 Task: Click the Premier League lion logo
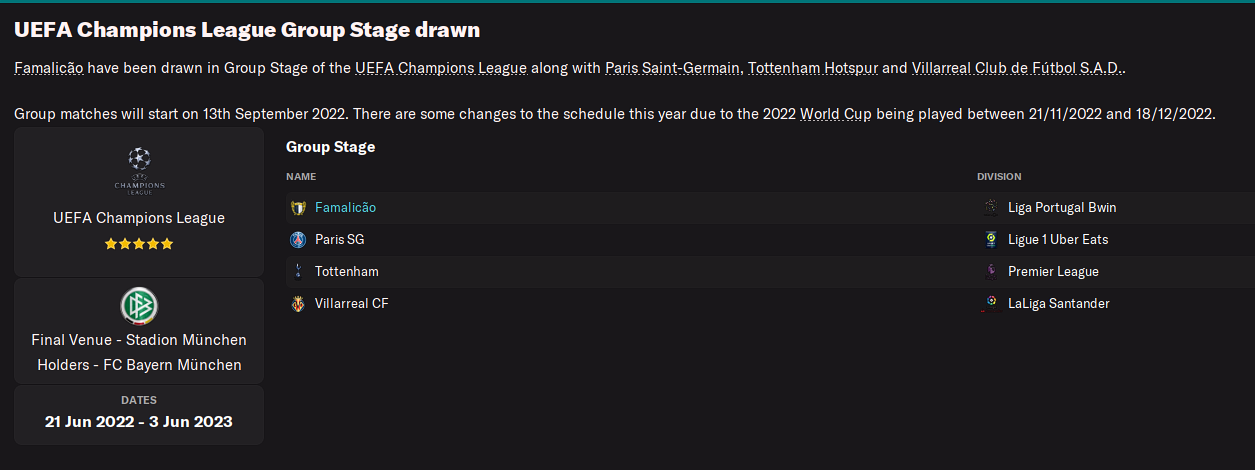(991, 272)
